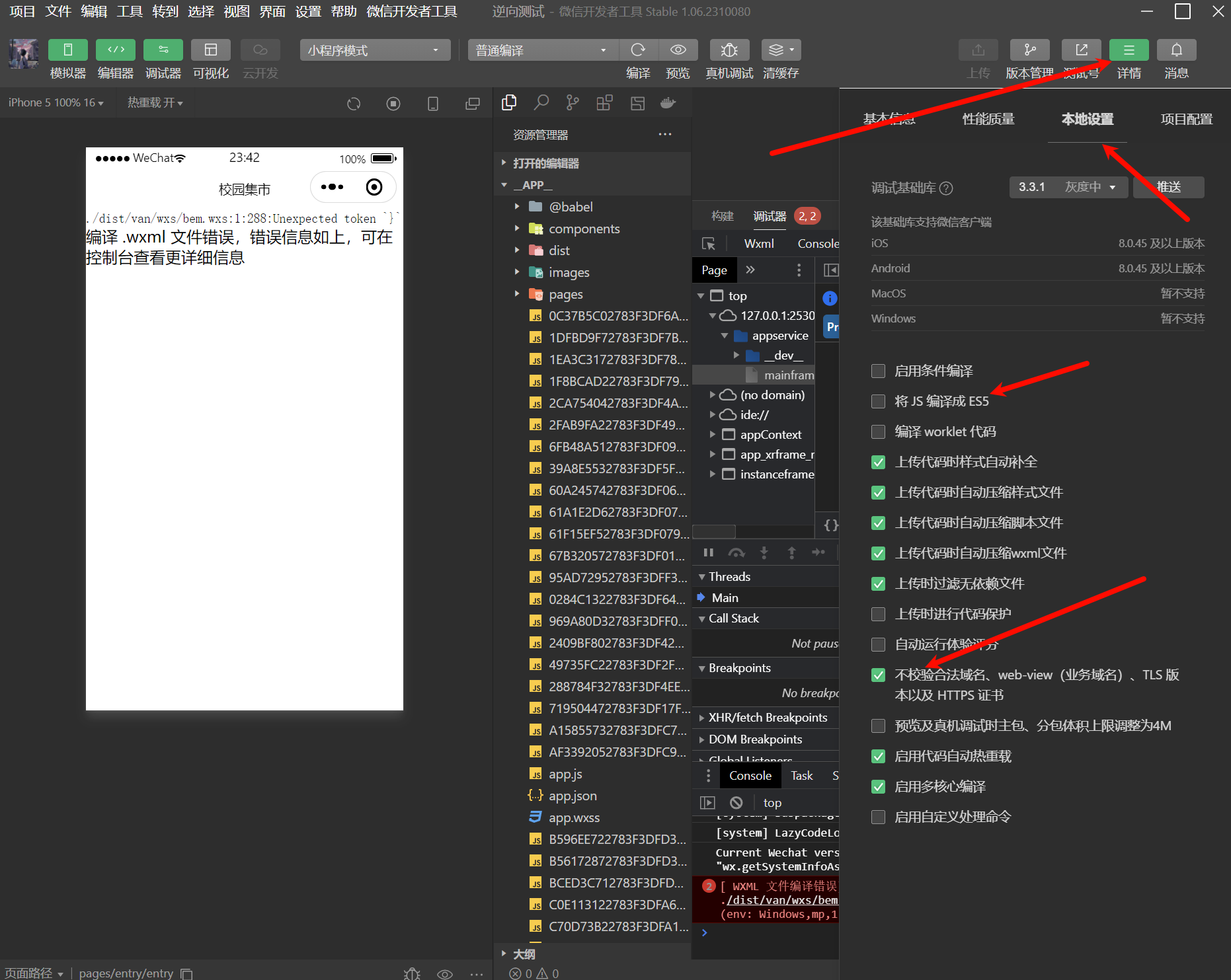Uncheck code auto hot reload (热重载)

tap(878, 756)
